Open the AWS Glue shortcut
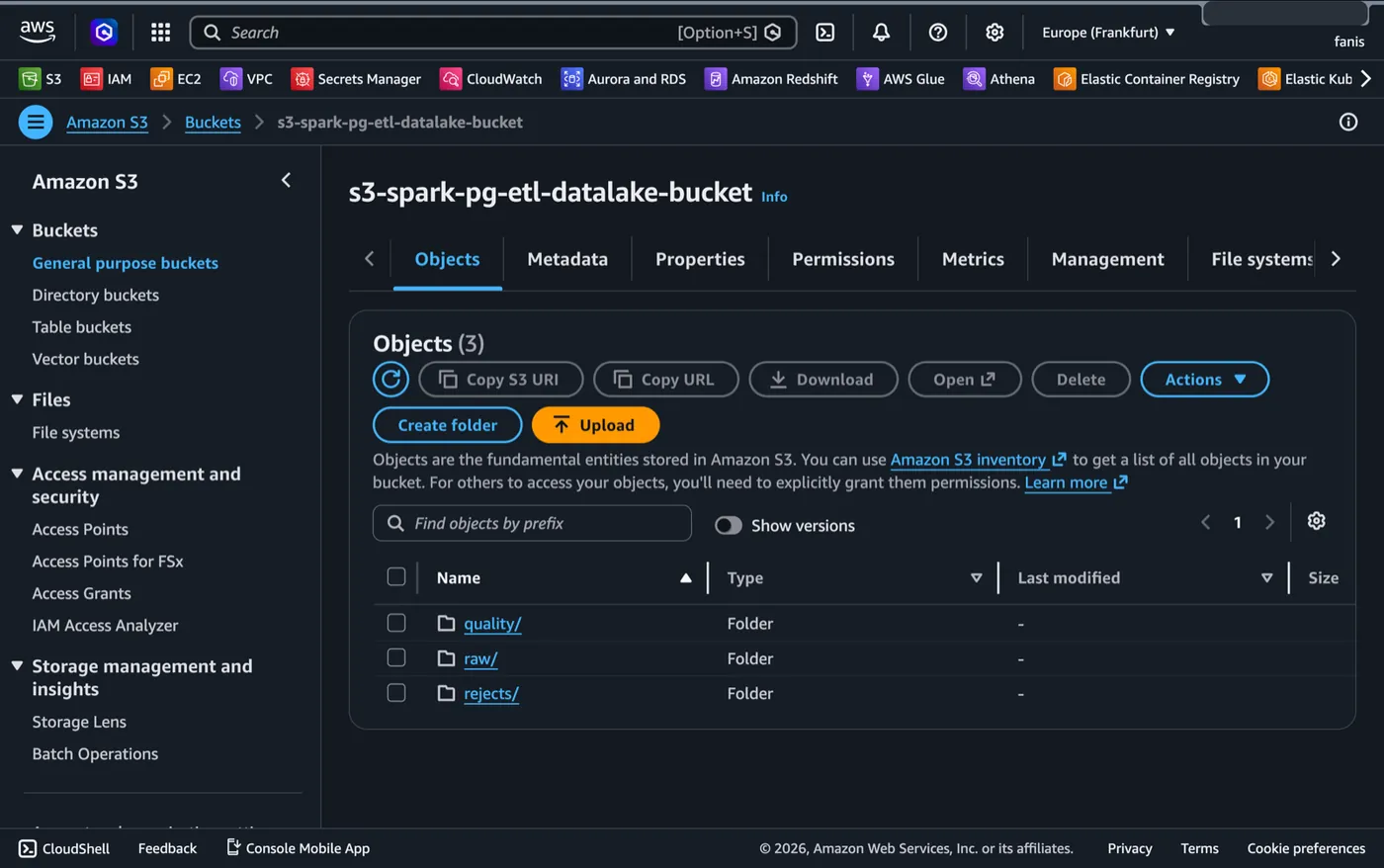1384x868 pixels. [x=901, y=78]
